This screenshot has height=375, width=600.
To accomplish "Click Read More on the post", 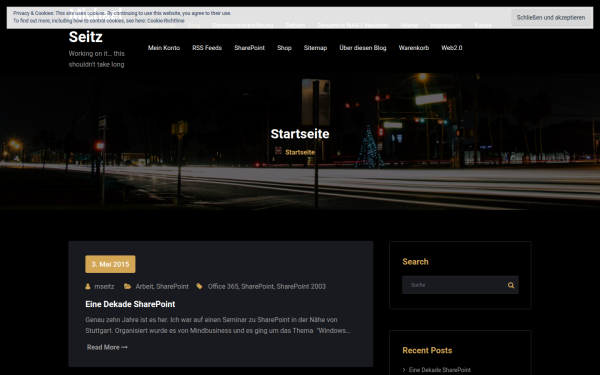I will 107,347.
